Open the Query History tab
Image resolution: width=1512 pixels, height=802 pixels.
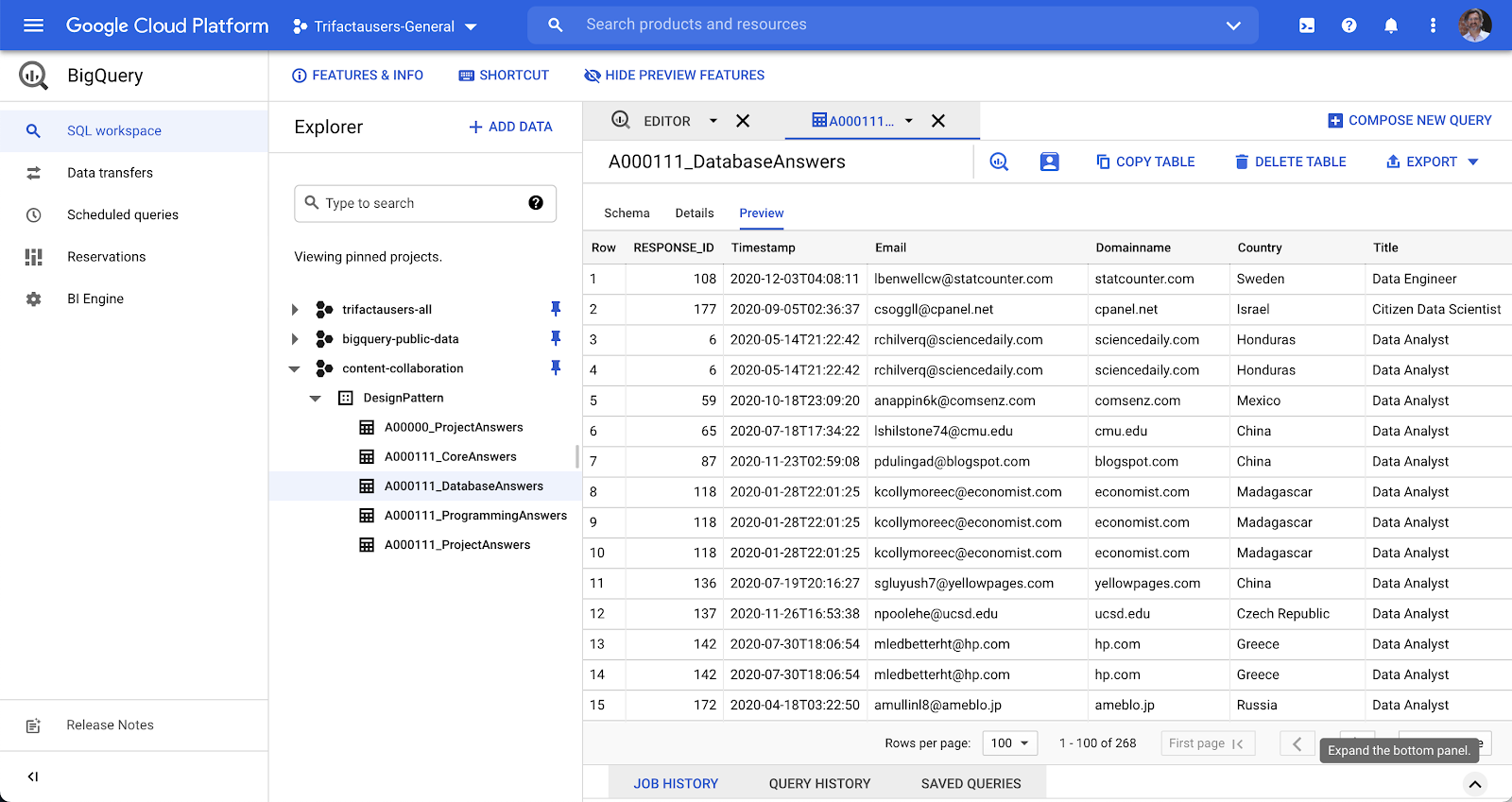point(819,783)
